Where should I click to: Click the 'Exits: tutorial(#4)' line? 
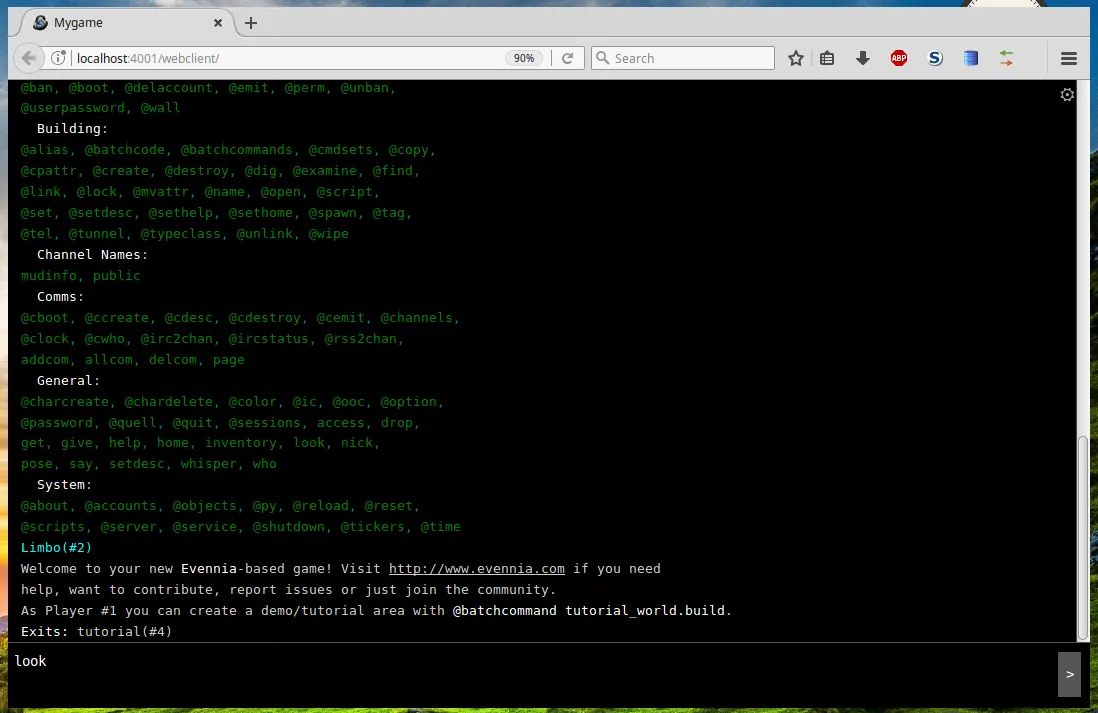tap(97, 632)
